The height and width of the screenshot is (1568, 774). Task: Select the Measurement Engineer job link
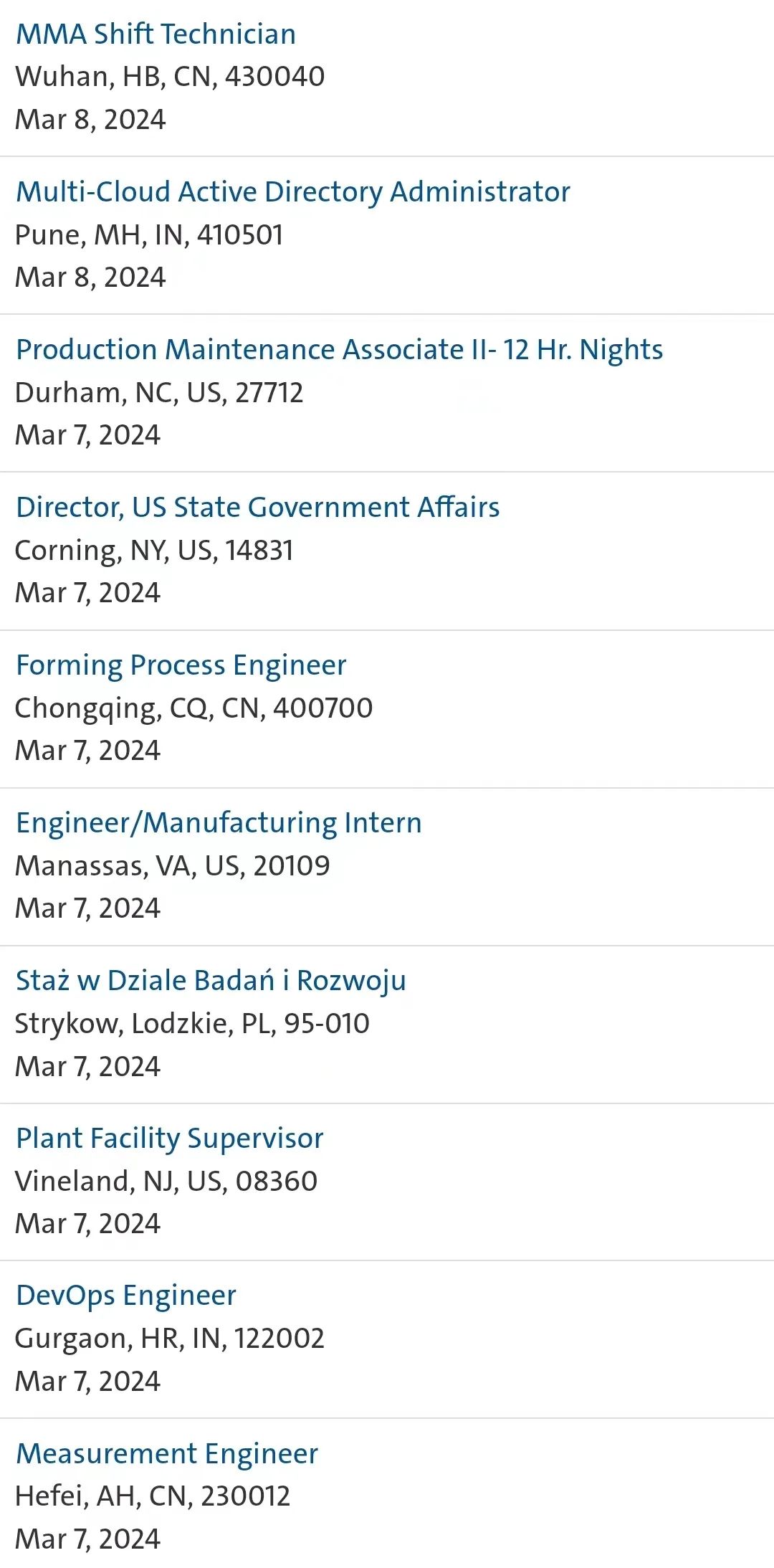click(166, 1453)
